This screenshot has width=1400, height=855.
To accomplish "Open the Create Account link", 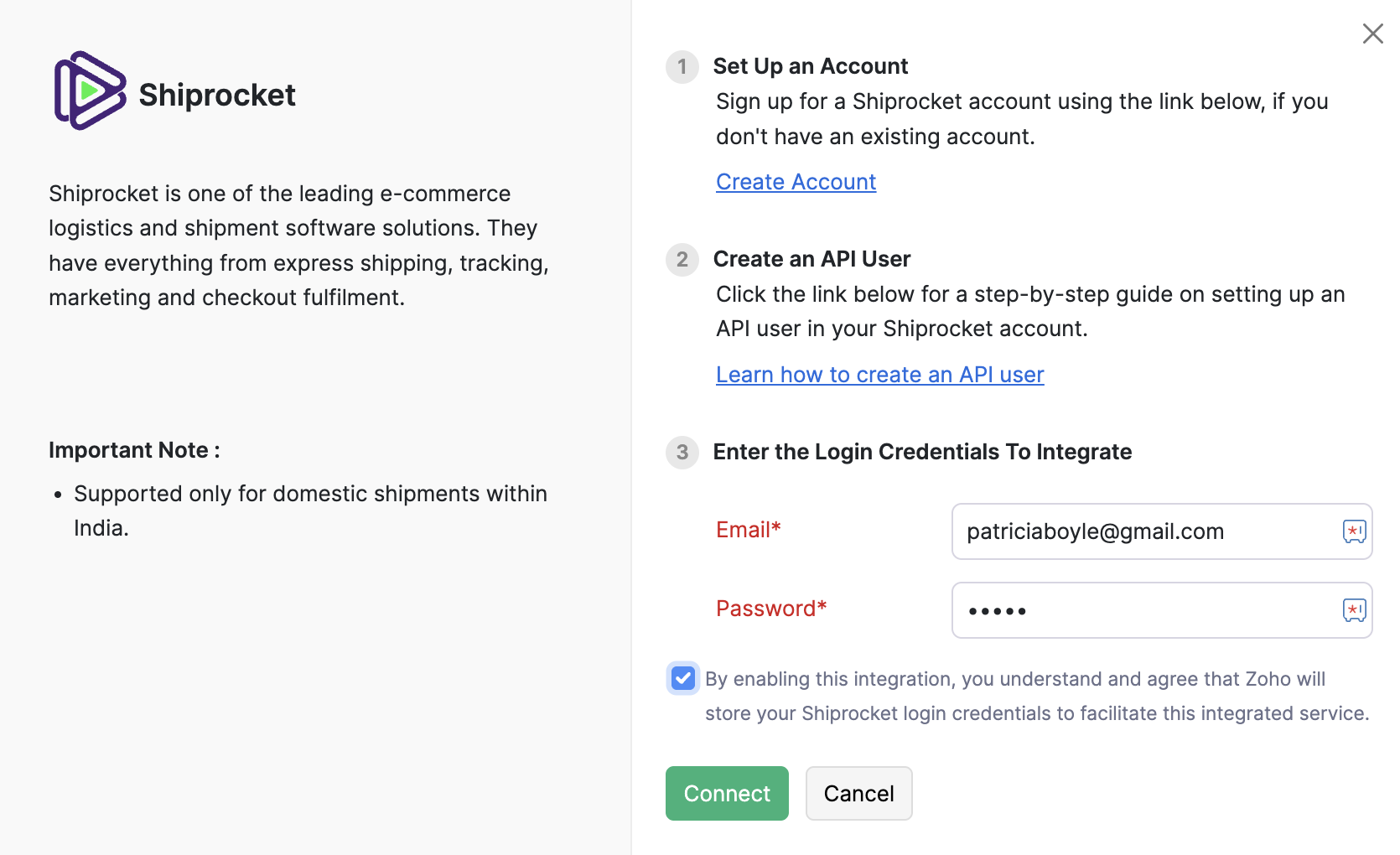I will 796,181.
